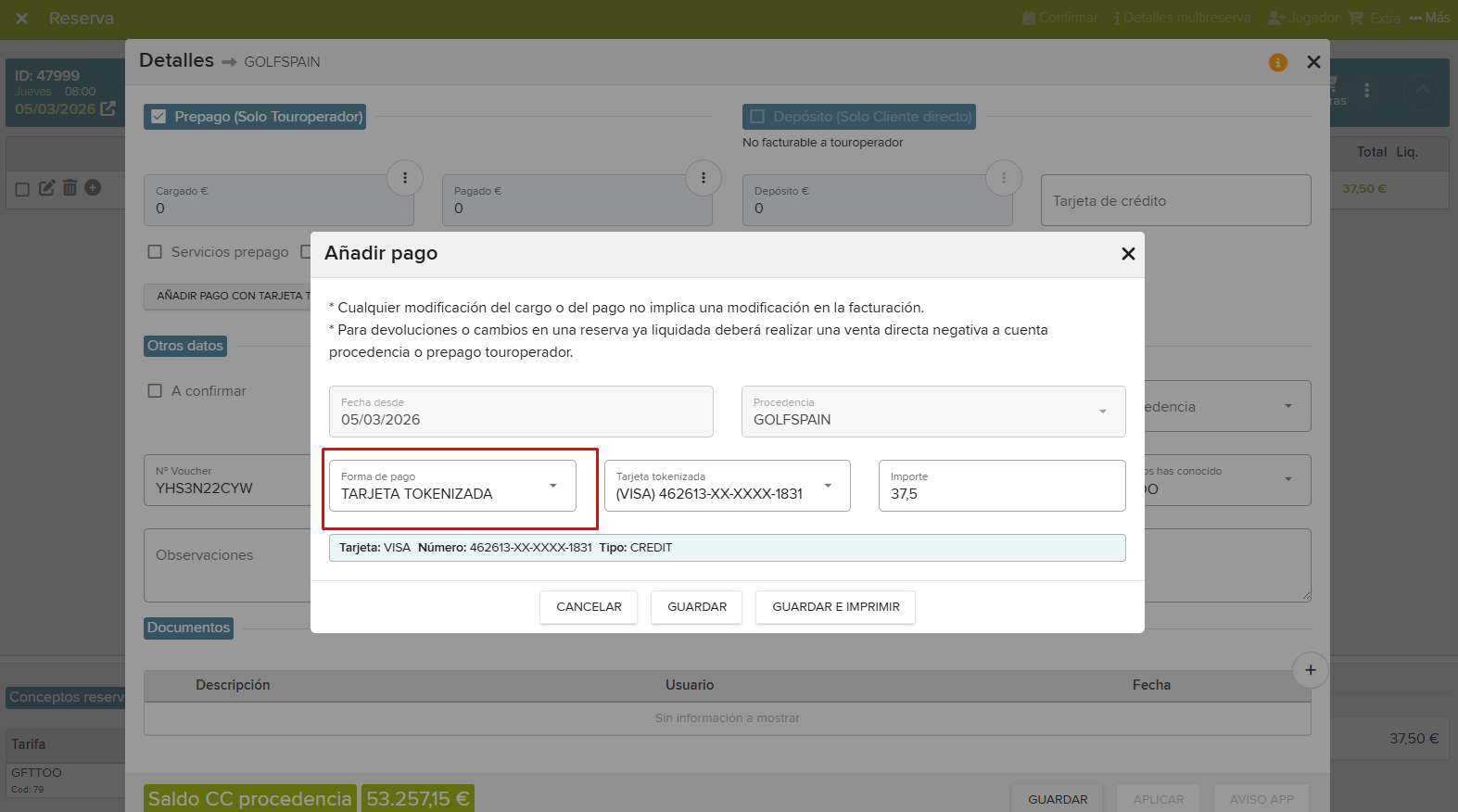Click the Nº Voucher field
Screen dimensions: 1458x812
pos(227,480)
